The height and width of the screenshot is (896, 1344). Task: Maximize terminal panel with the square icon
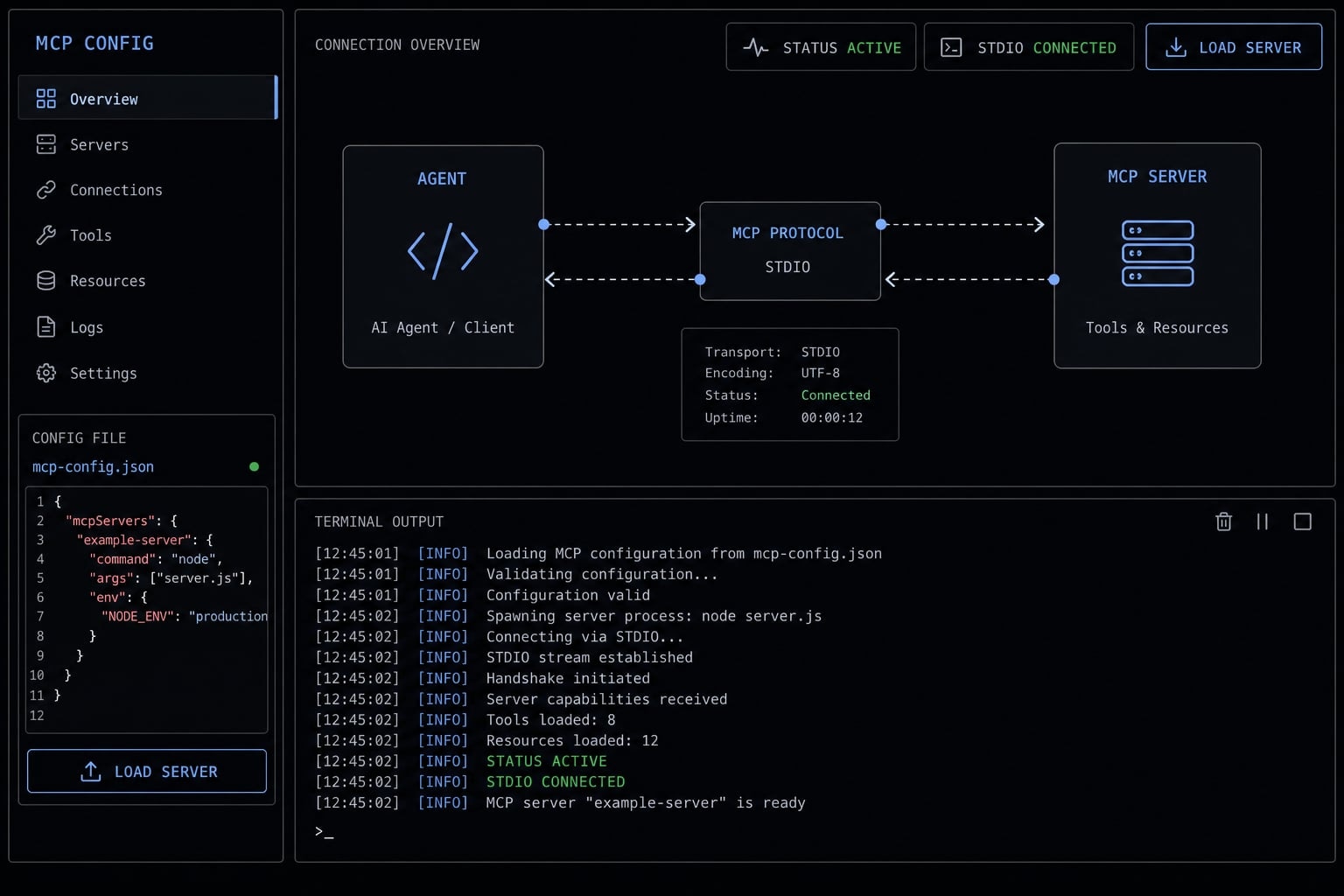coord(1302,521)
